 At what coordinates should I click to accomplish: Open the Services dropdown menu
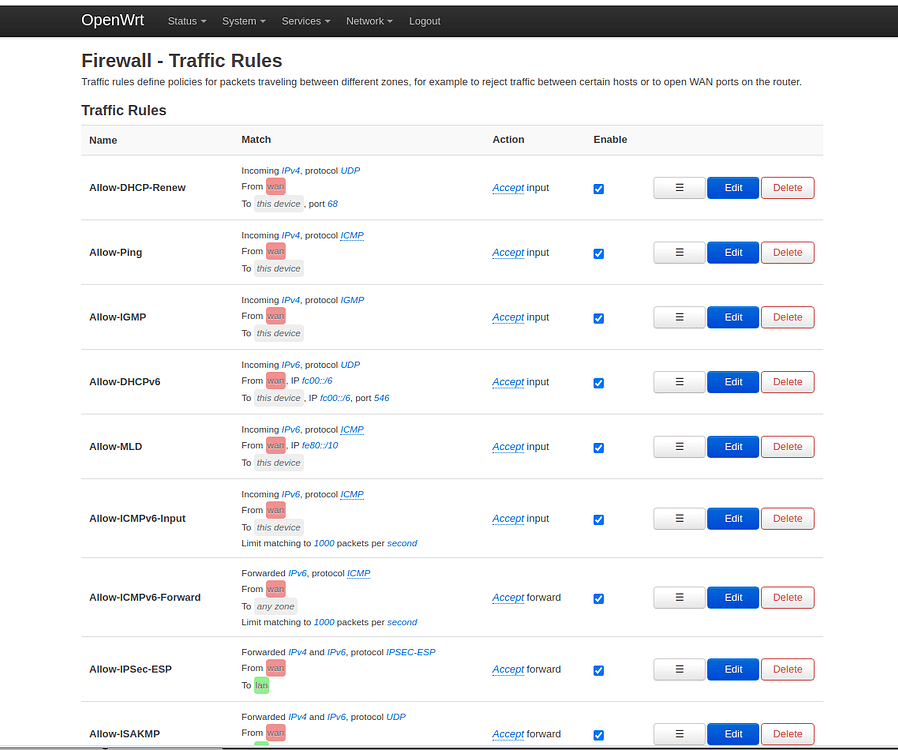[306, 21]
